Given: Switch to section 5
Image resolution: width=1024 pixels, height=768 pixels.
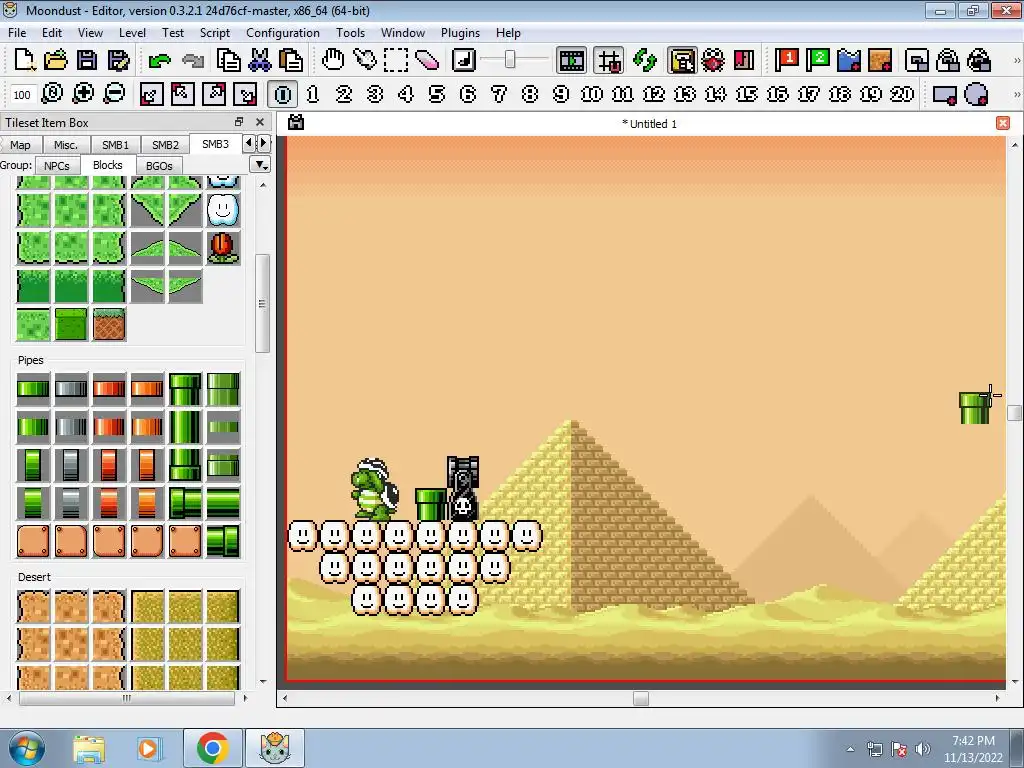Looking at the screenshot, I should click(x=437, y=95).
